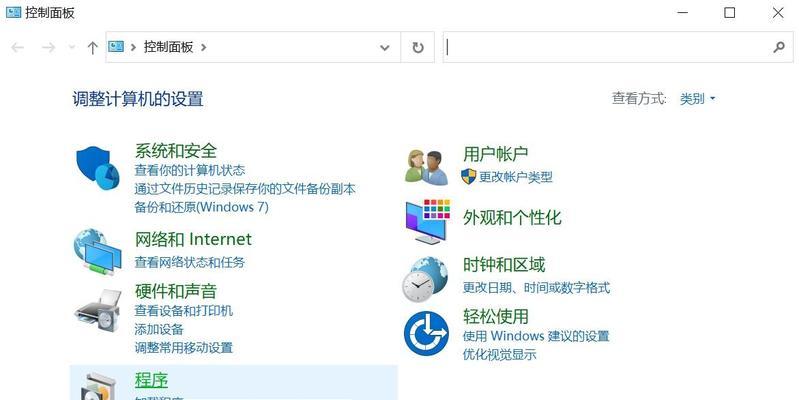Click the 控制面板 breadcrumb segment
799x400 pixels.
click(169, 47)
